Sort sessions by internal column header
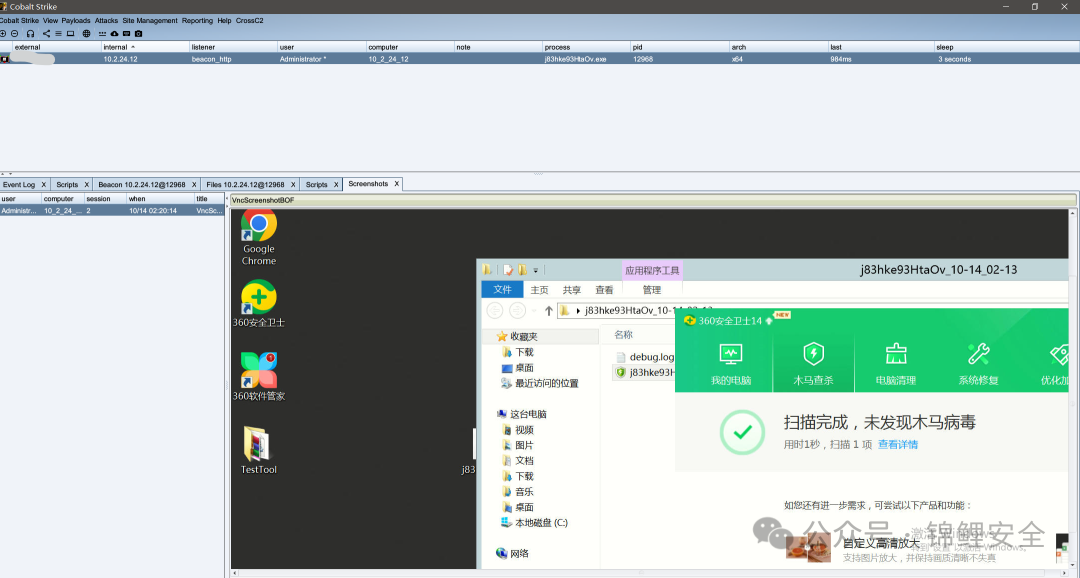 click(145, 47)
